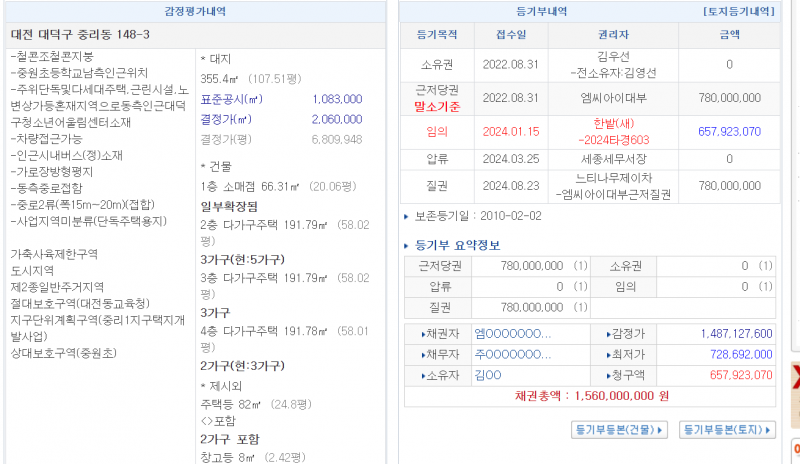Open 등기부등본(토지) document
Screen dimensions: 800x464
click(x=727, y=430)
